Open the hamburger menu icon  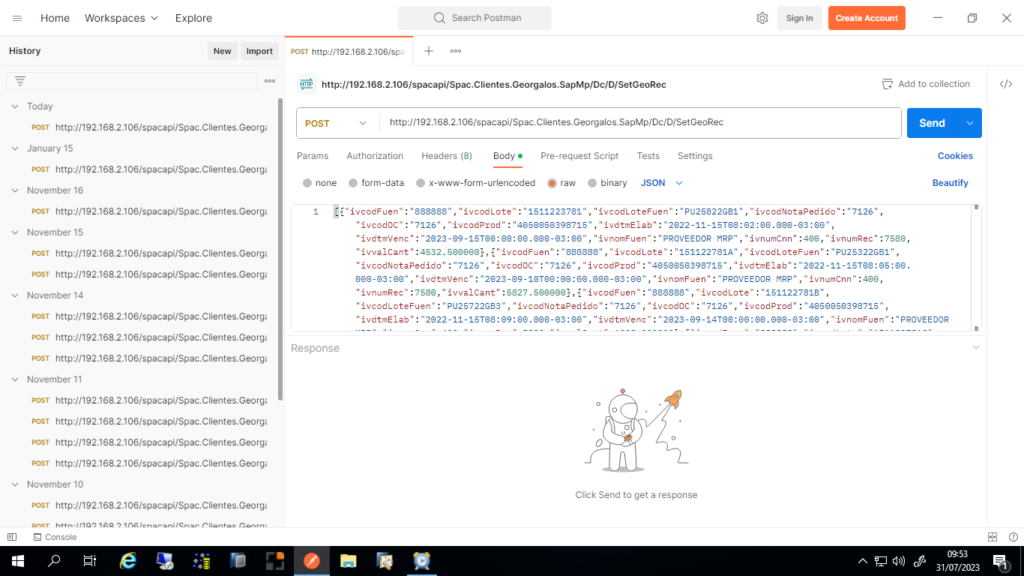click(x=17, y=18)
